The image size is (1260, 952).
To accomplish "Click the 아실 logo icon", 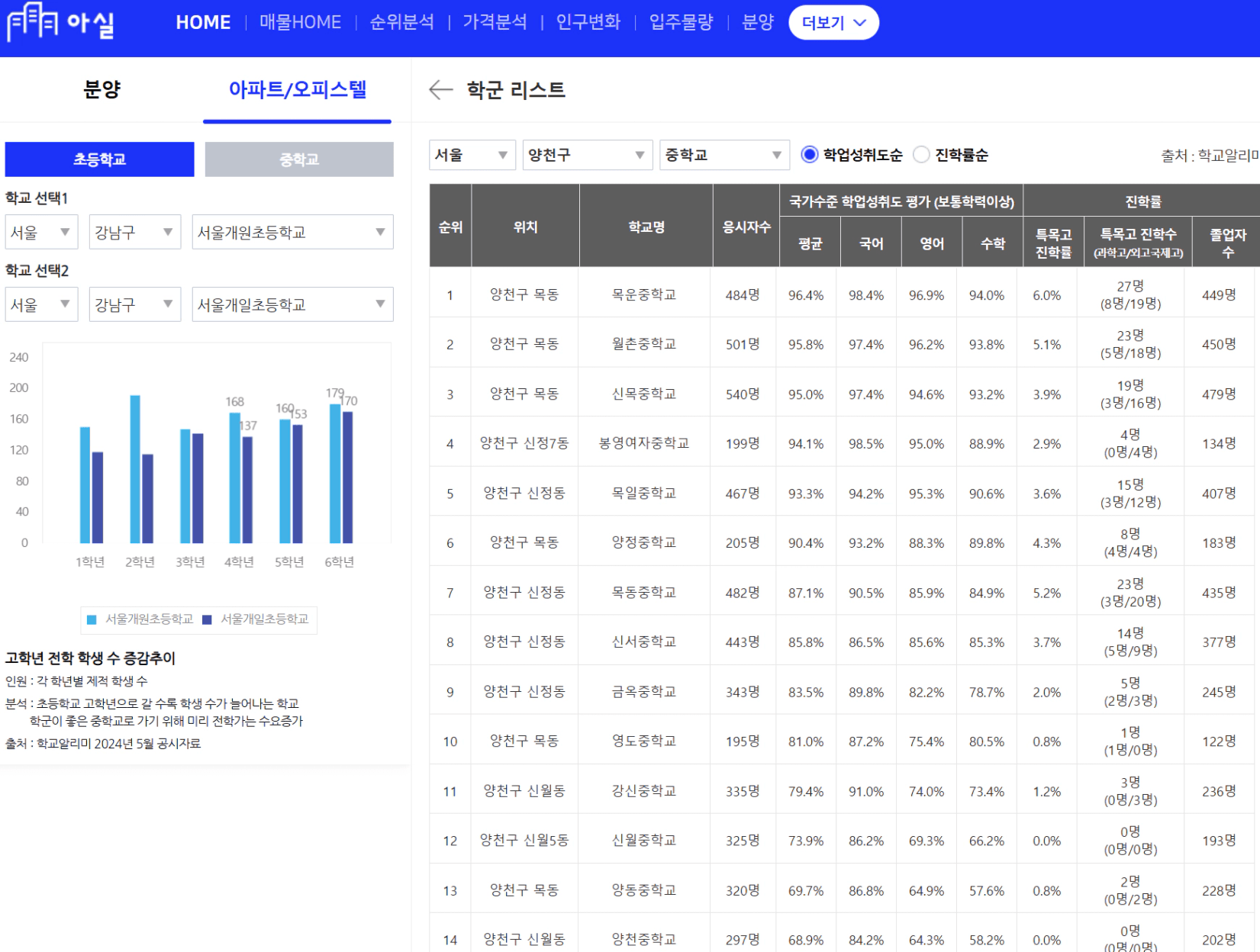I will pyautogui.click(x=32, y=21).
